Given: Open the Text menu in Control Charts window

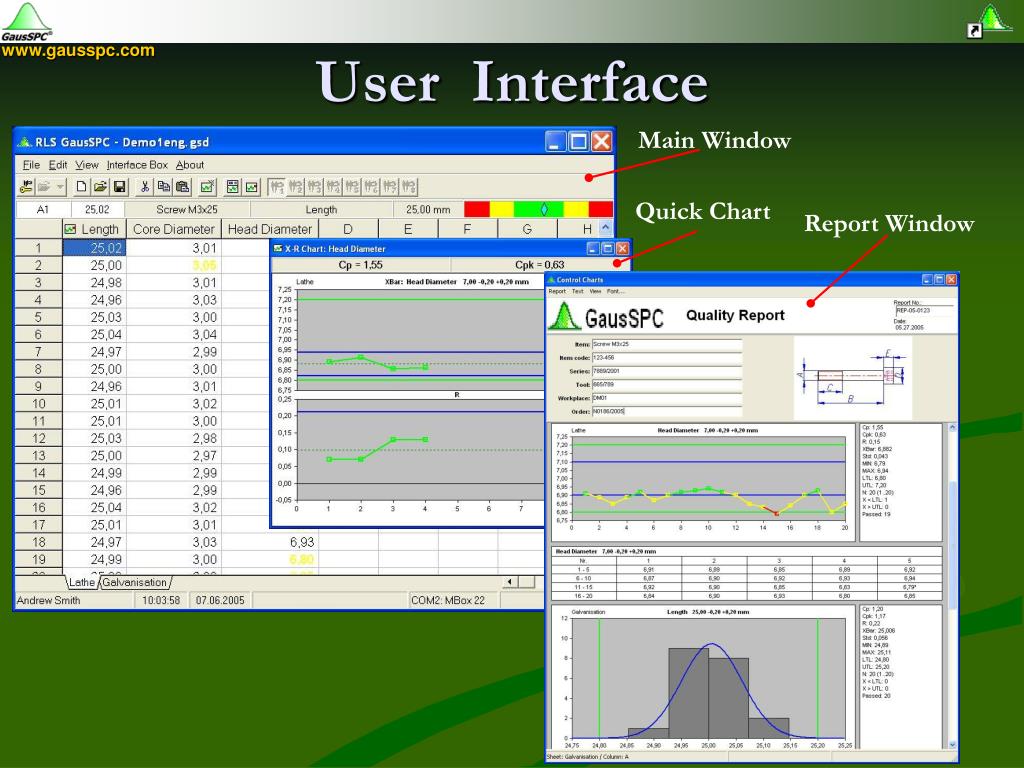Looking at the screenshot, I should (x=578, y=291).
